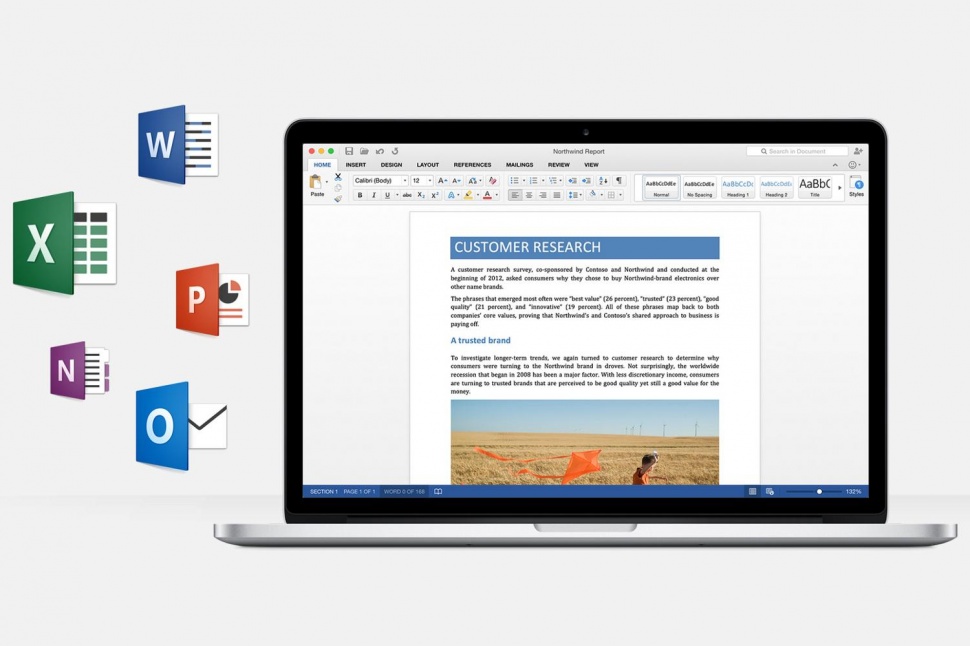Image resolution: width=970 pixels, height=646 pixels.
Task: Click the bulleted list icon
Action: pyautogui.click(x=515, y=181)
